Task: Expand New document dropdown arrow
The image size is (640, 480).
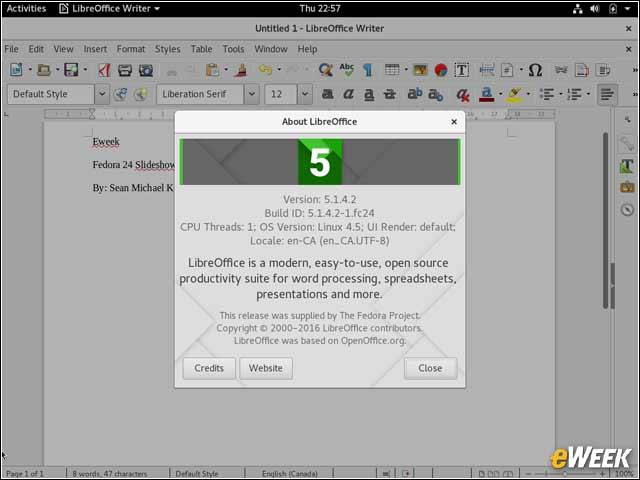Action: point(30,70)
